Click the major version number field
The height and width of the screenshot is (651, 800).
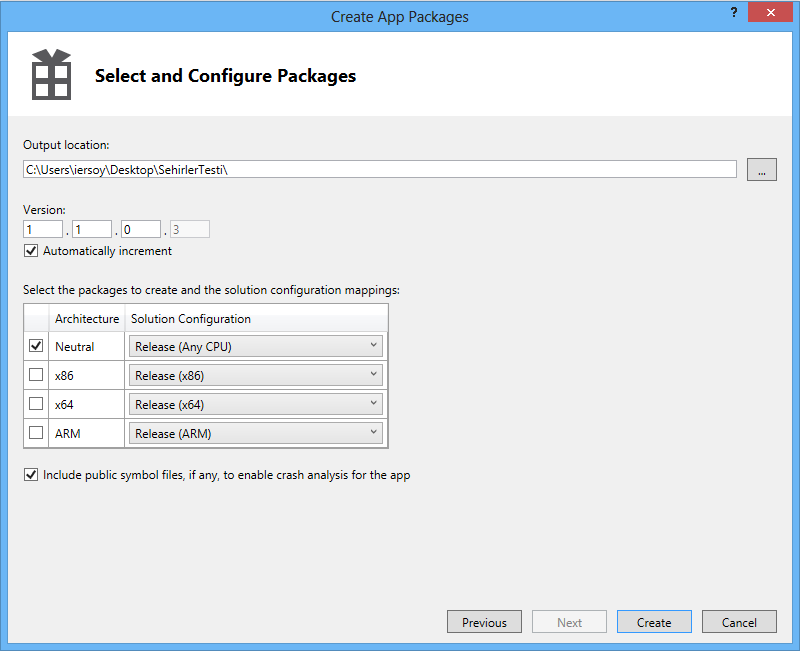click(43, 230)
